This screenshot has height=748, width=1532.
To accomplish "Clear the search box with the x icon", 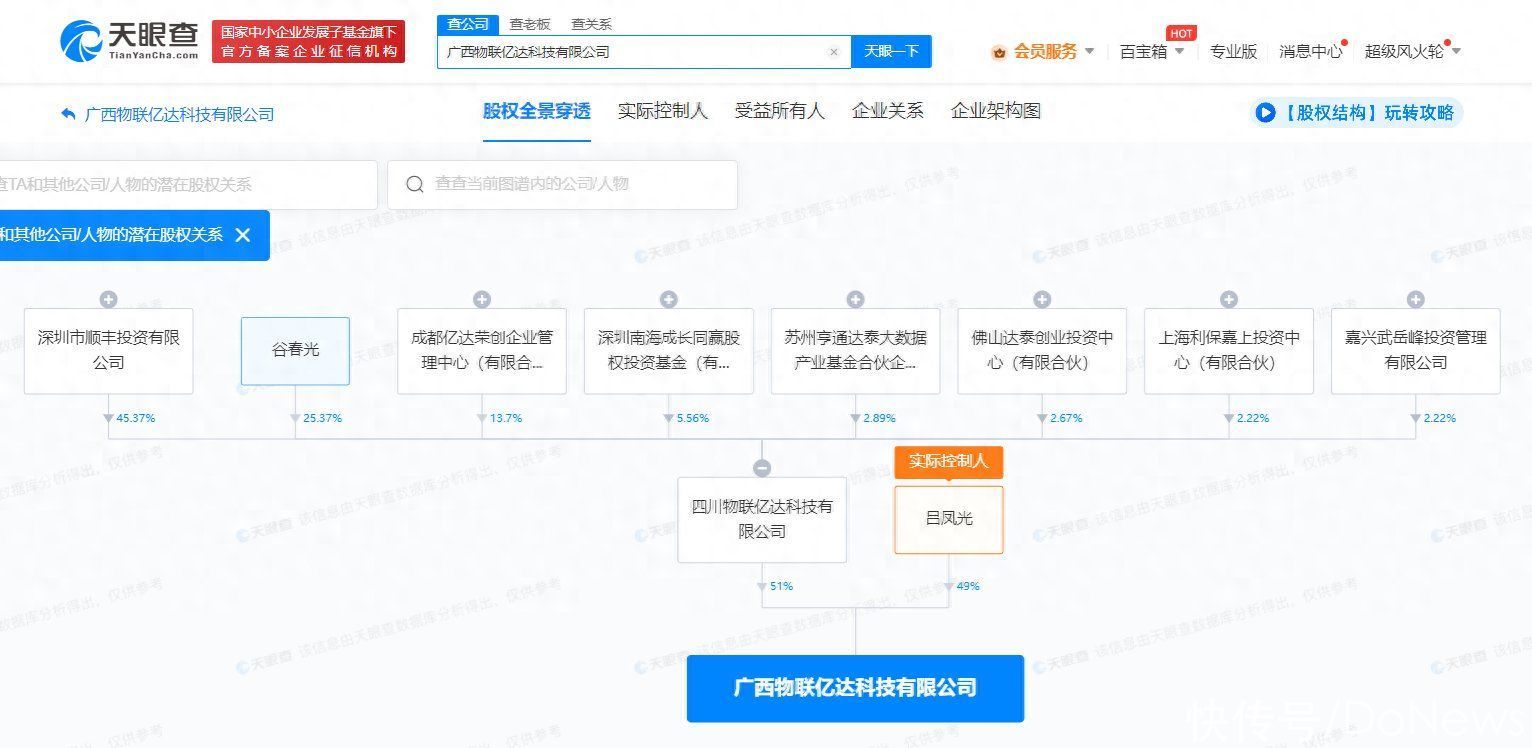I will click(x=834, y=52).
